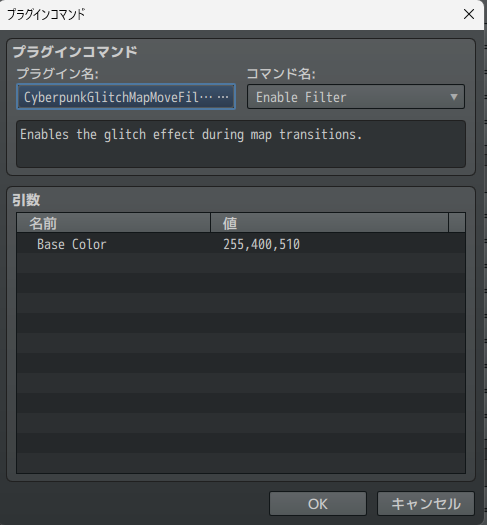The width and height of the screenshot is (487, 525).
Task: Click the narrow blank header cell beside 値
Action: (457, 223)
